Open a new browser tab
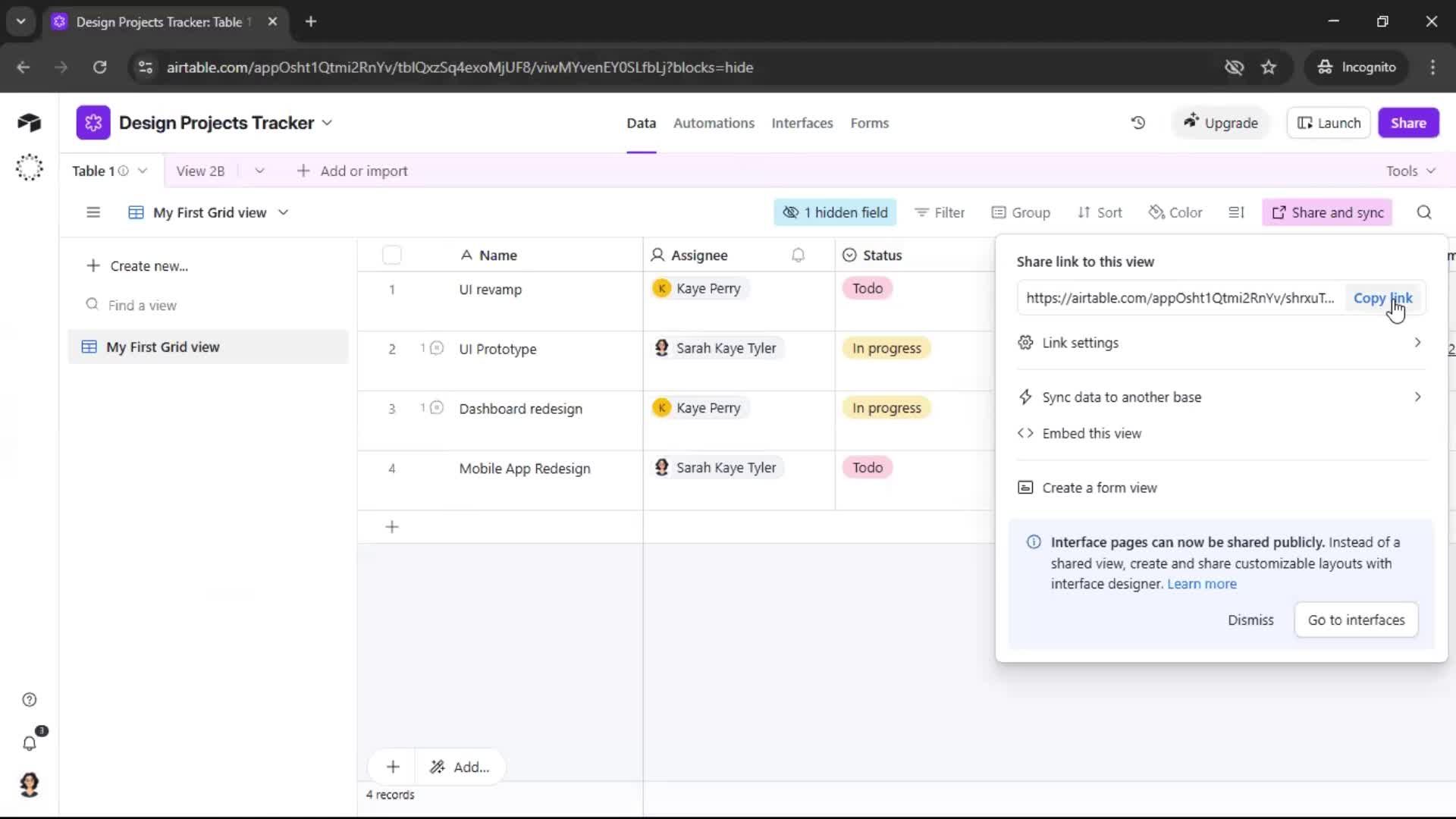The image size is (1456, 819). pos(311,21)
